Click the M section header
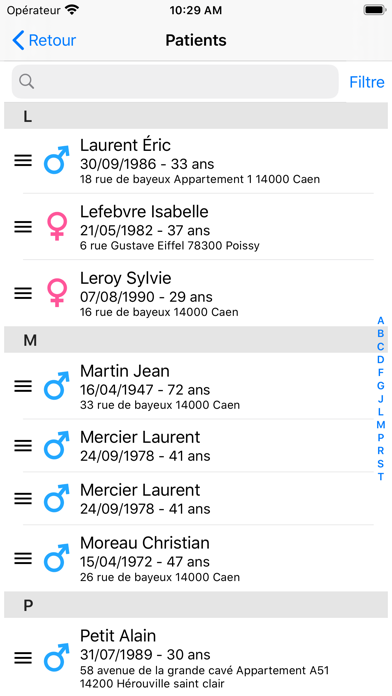392x696 pixels. [196, 340]
